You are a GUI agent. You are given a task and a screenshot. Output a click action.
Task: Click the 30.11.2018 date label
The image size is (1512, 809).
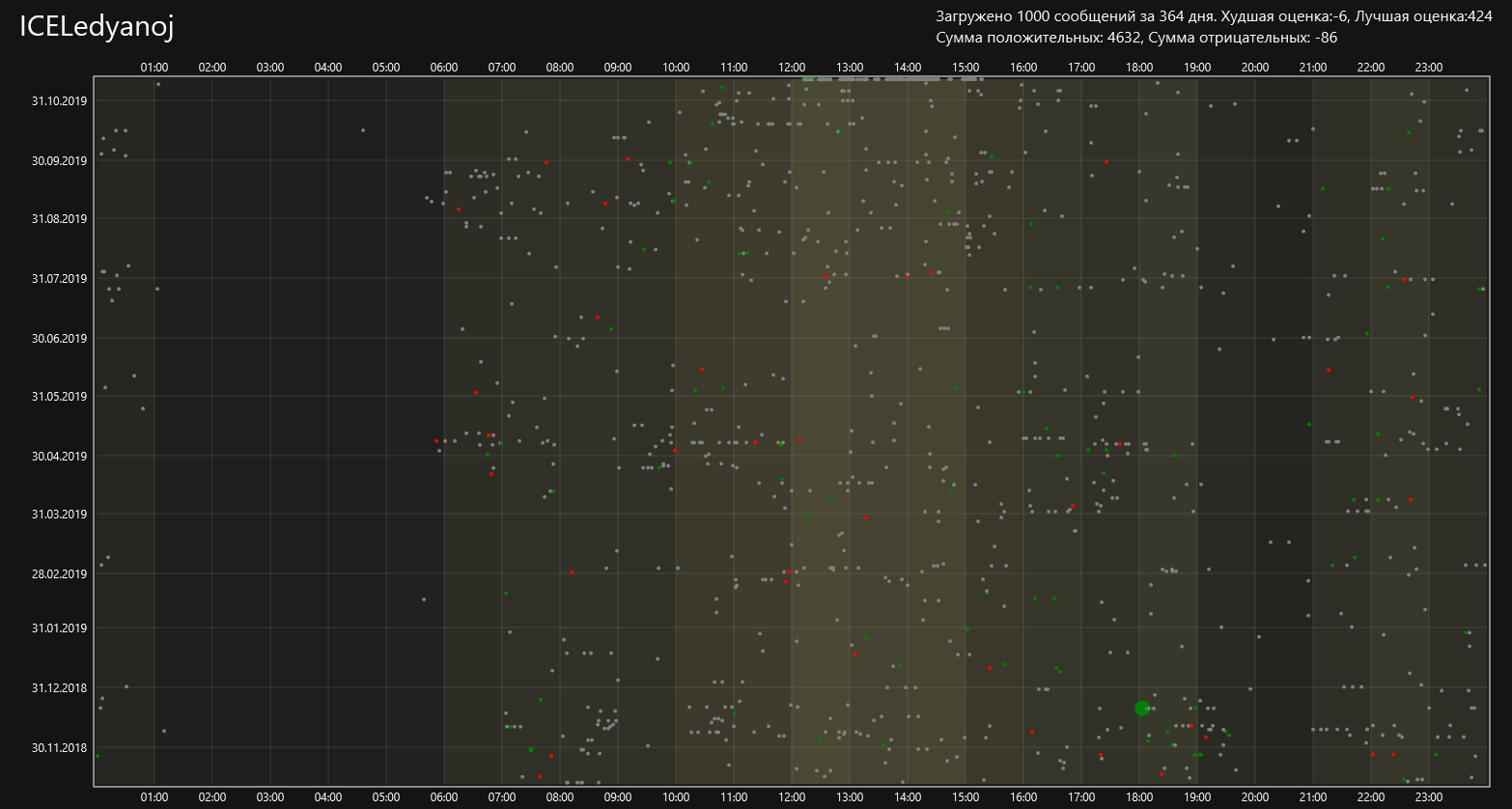click(59, 747)
